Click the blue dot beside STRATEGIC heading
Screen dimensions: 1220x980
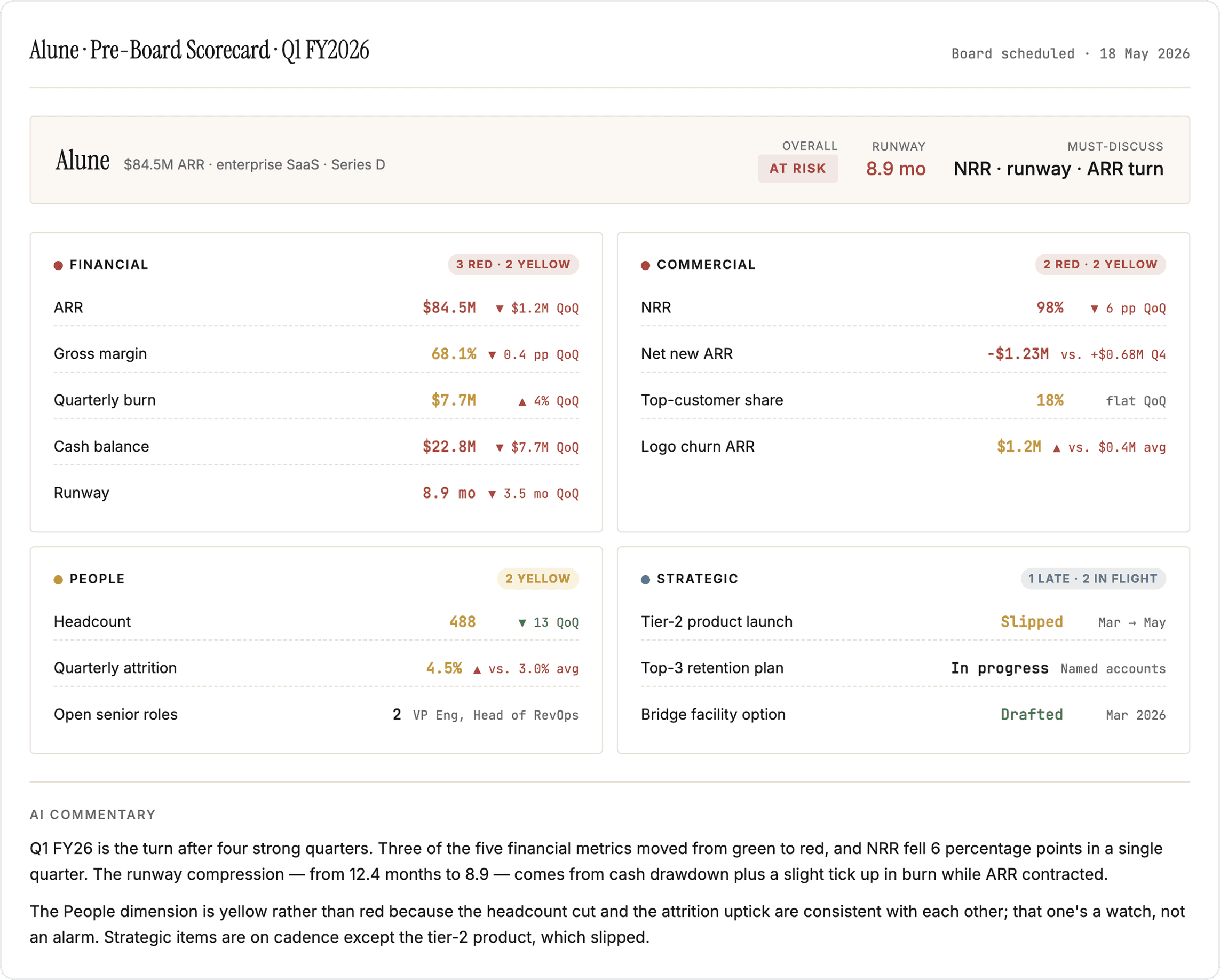(646, 579)
